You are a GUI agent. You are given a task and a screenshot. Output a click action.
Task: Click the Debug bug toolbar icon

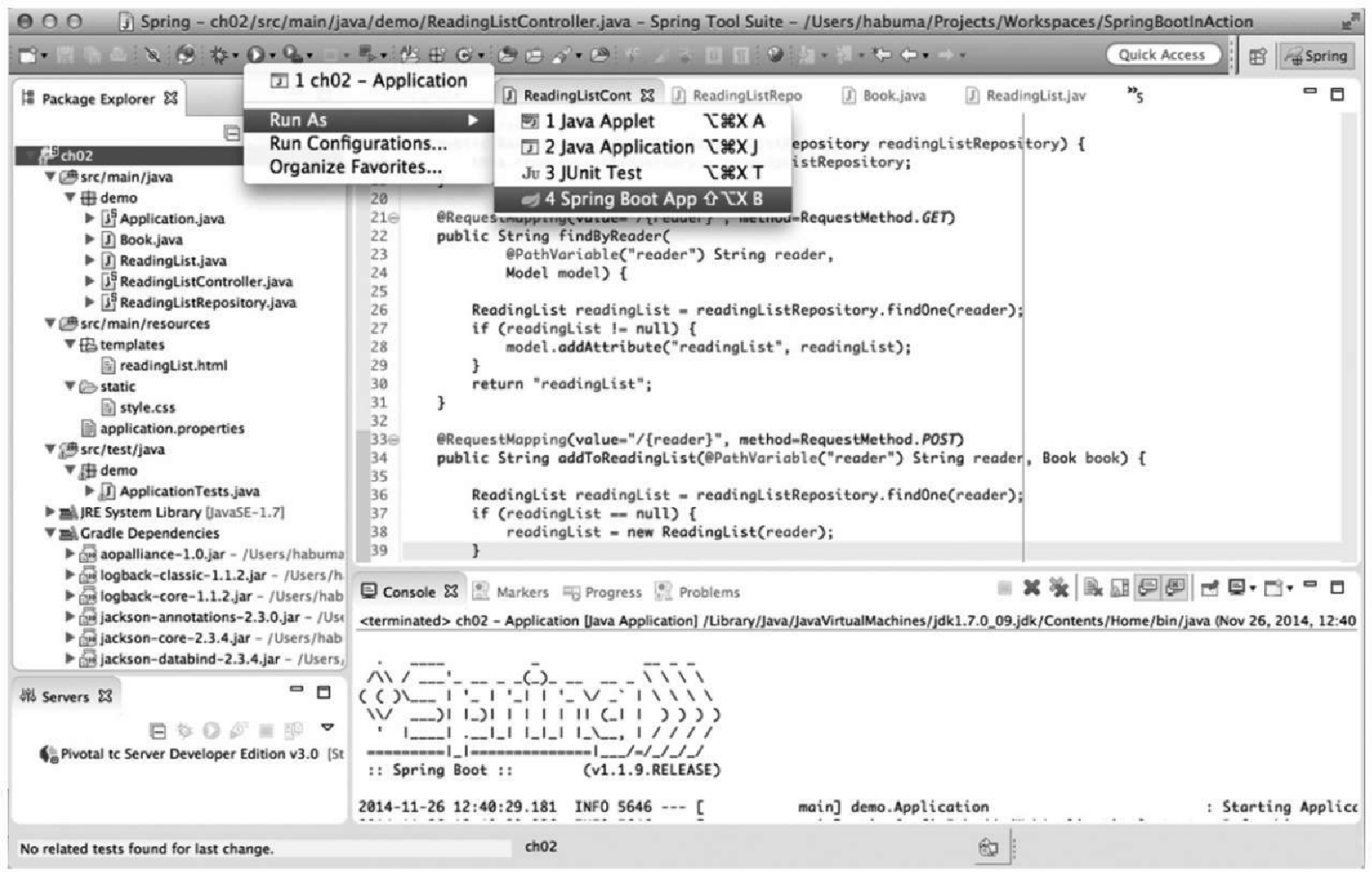point(219,55)
